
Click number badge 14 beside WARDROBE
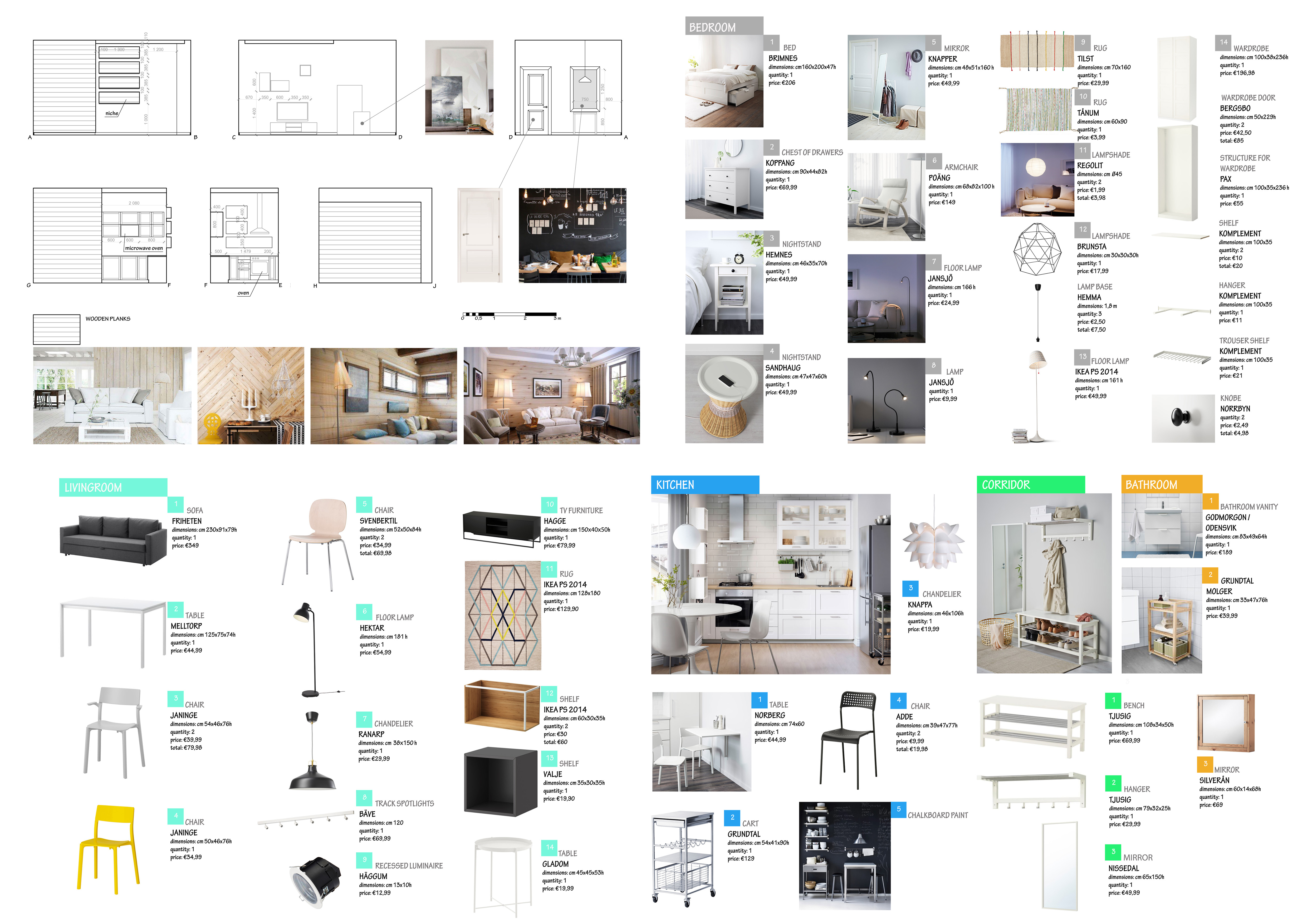point(1223,42)
